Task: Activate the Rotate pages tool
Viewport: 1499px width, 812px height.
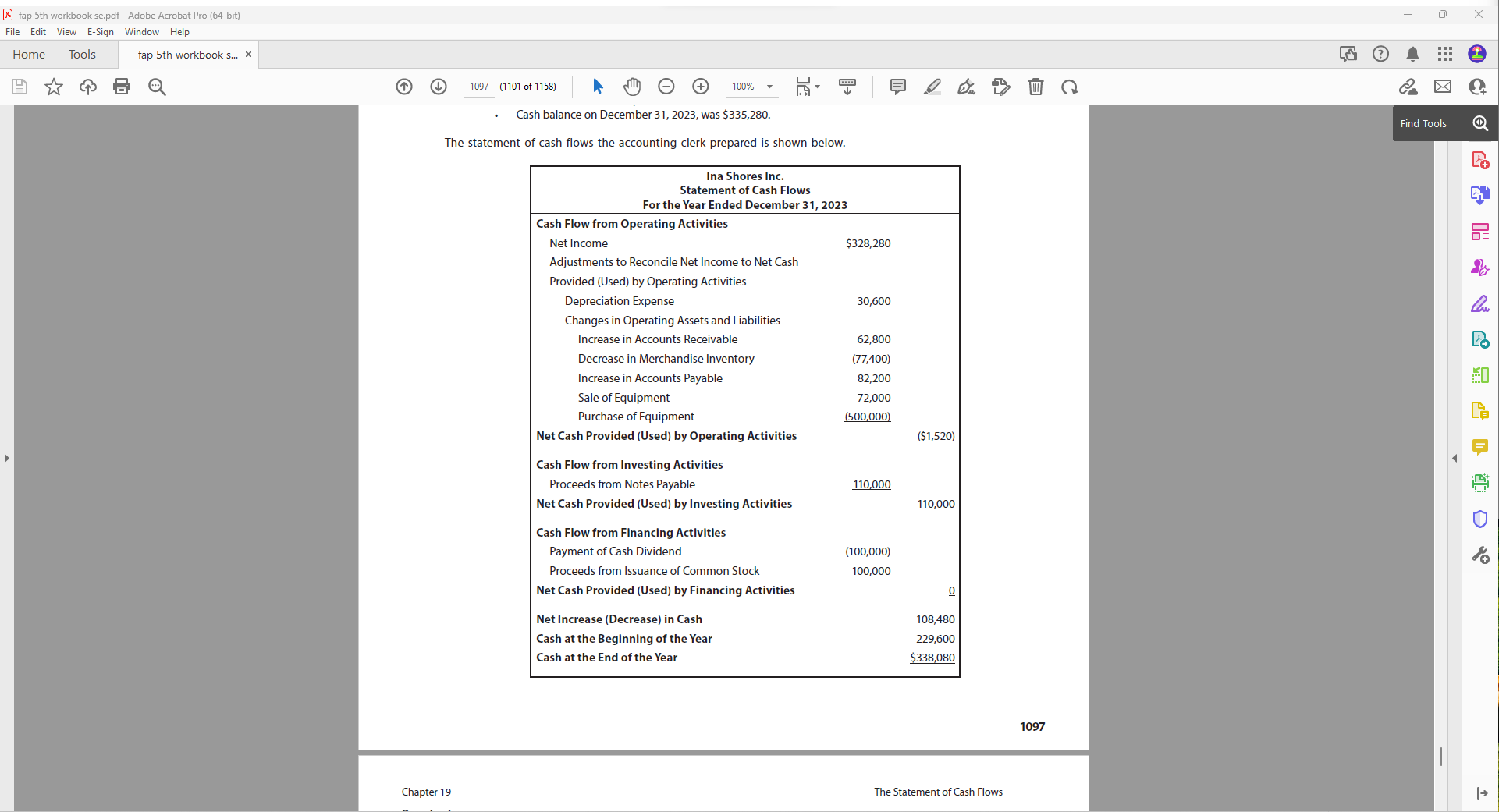Action: (x=1070, y=87)
